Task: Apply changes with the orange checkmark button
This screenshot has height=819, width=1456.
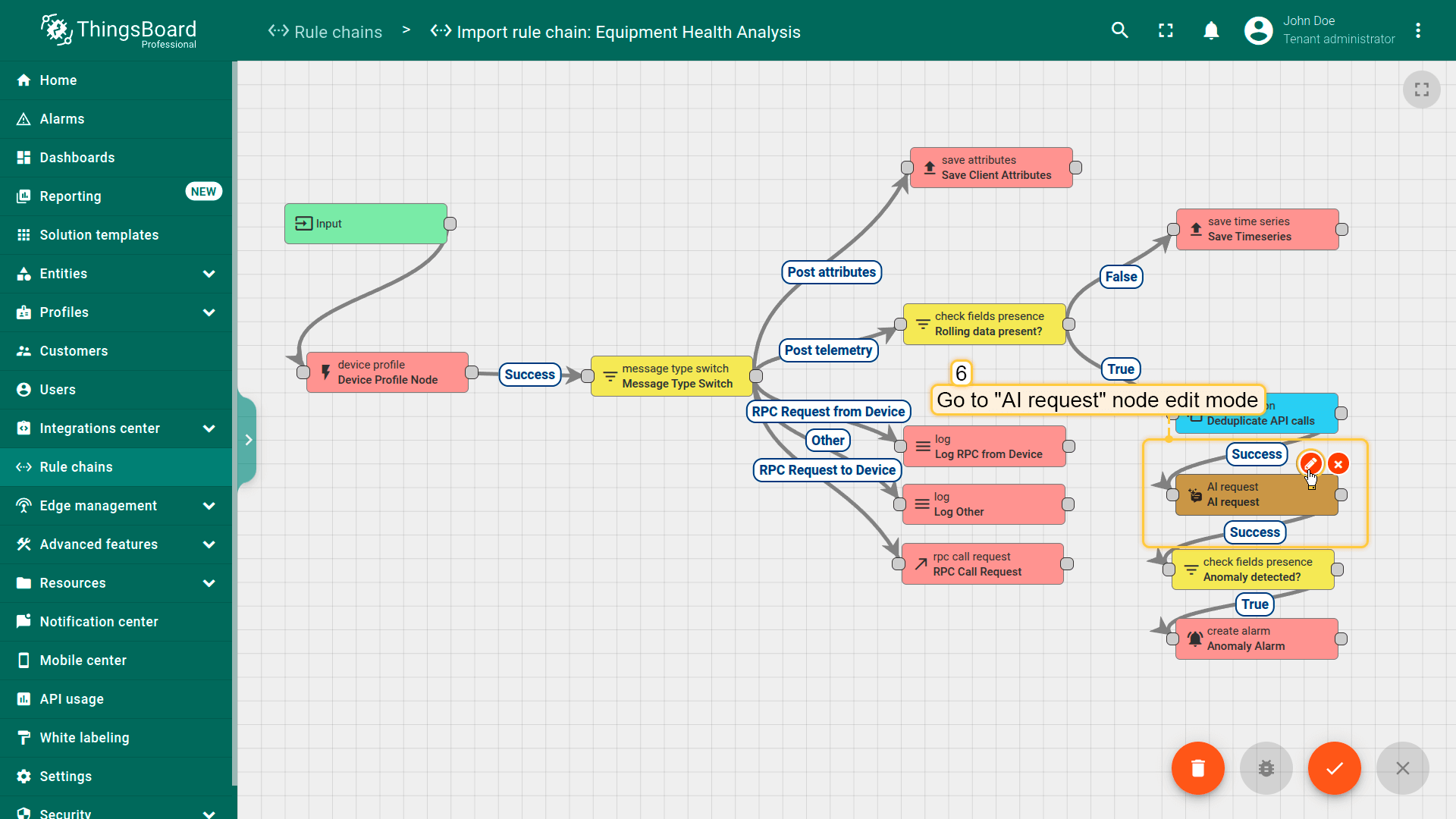Action: click(1335, 768)
